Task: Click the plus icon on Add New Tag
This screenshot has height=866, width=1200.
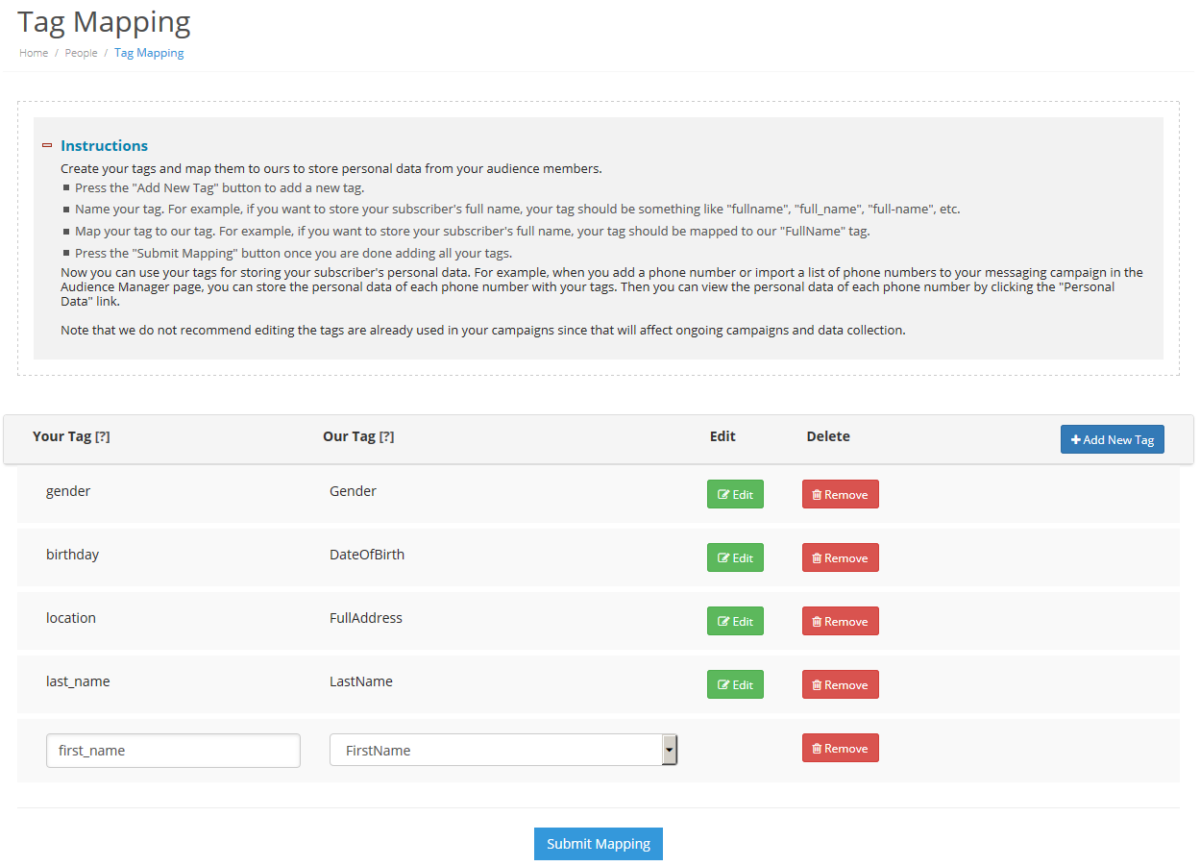Action: [1078, 439]
